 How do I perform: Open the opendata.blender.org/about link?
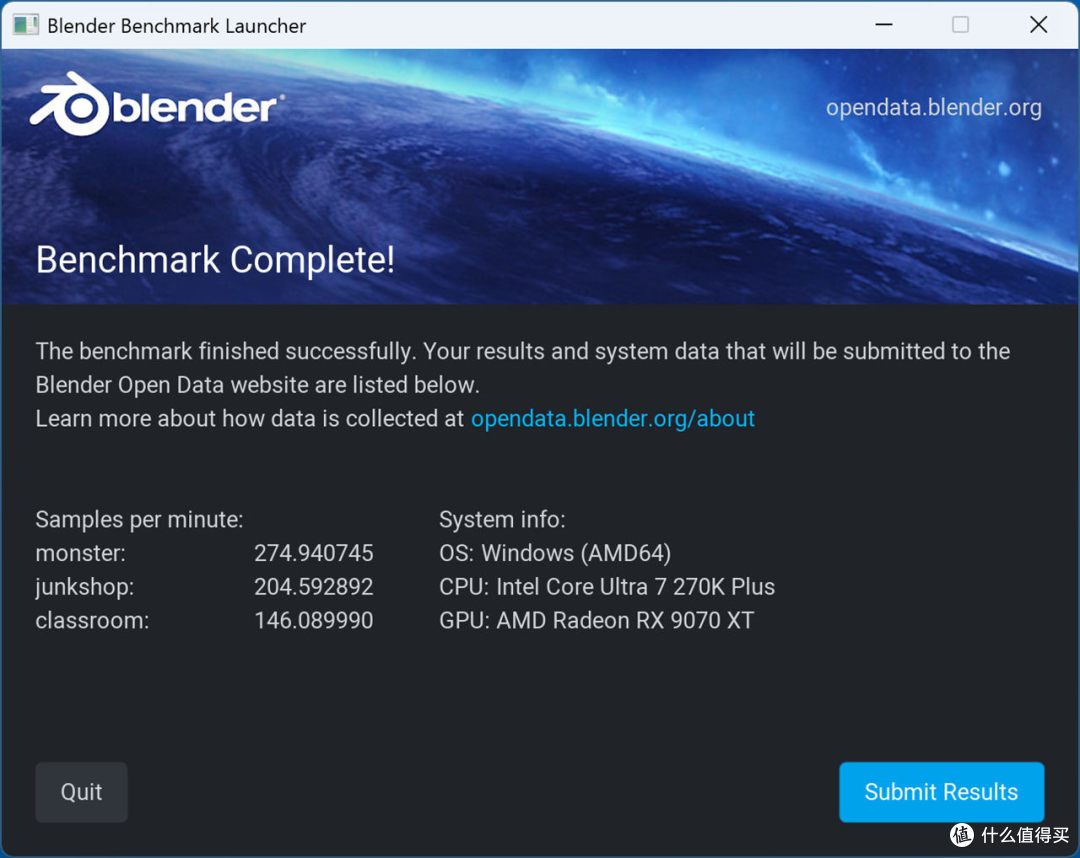(612, 418)
